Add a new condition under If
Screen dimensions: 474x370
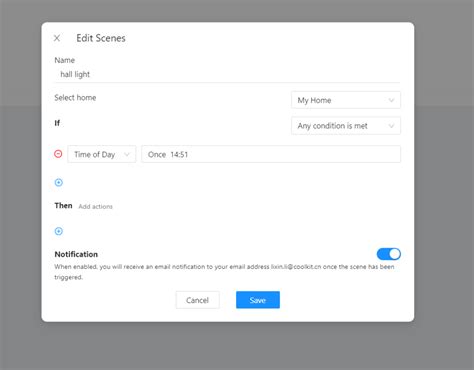(59, 182)
